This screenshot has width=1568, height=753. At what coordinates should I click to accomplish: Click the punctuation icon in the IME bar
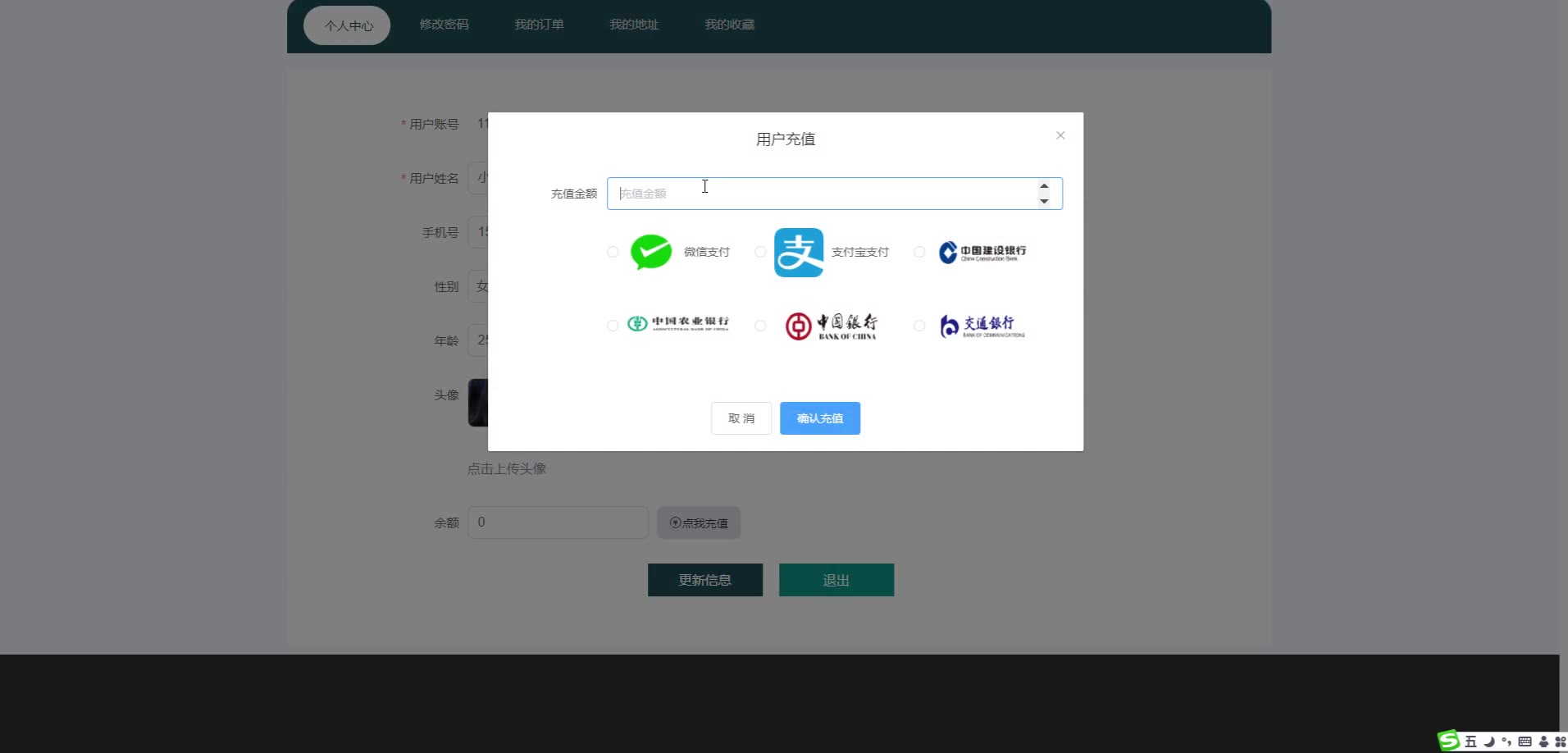(x=1506, y=742)
